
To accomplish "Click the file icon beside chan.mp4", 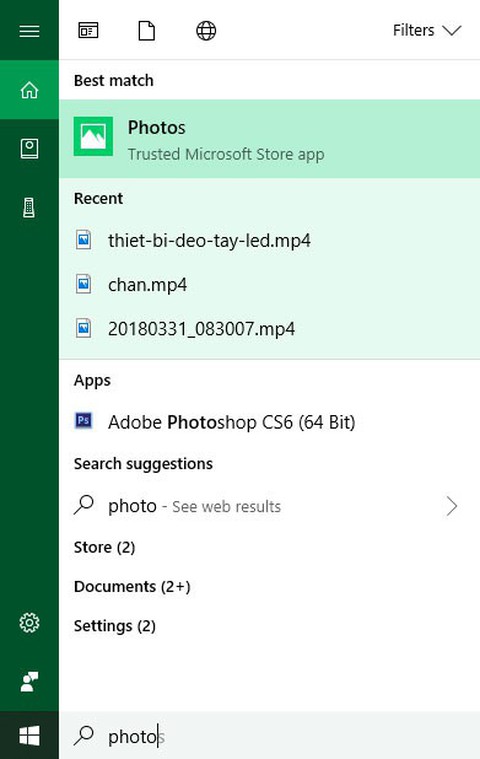I will pyautogui.click(x=84, y=284).
